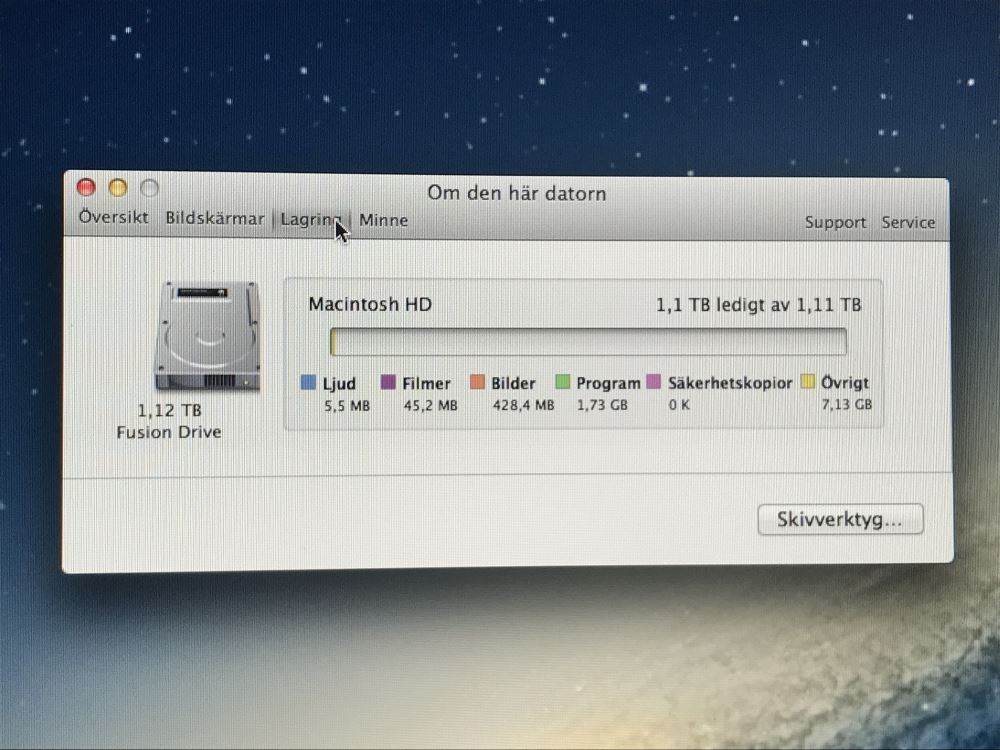
Task: Select the Lagring tab
Action: pos(311,219)
